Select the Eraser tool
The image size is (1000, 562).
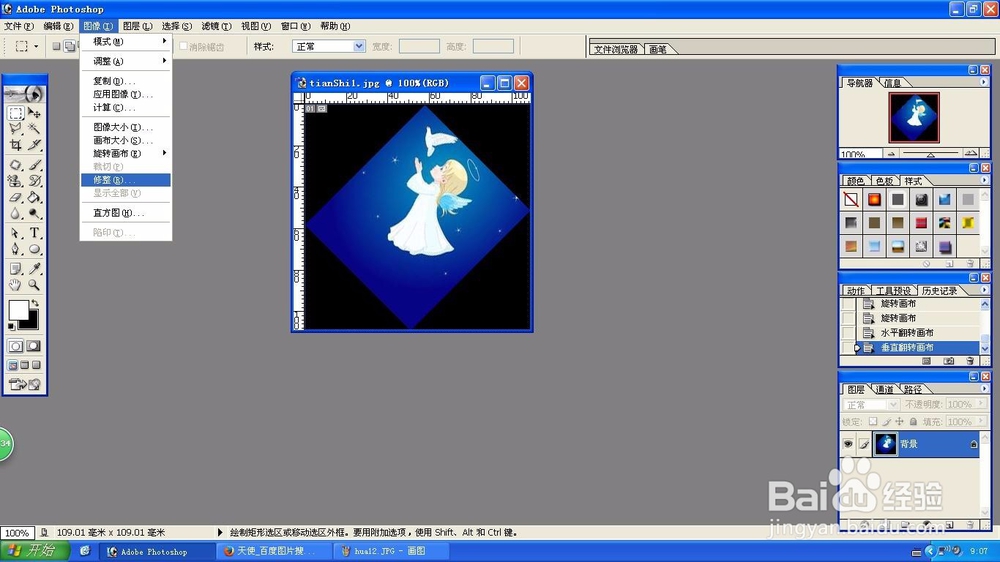(16, 197)
